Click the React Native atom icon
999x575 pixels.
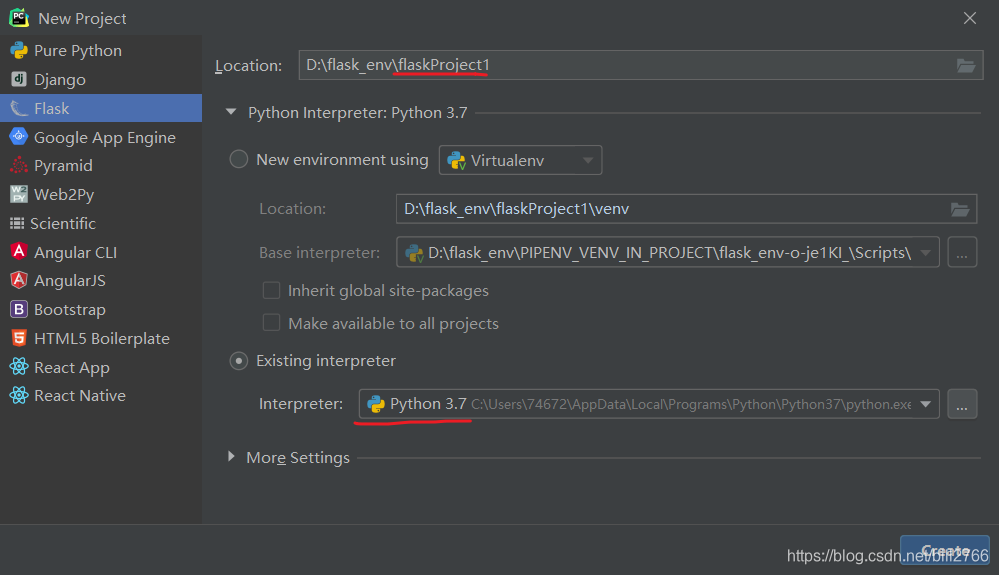pyautogui.click(x=19, y=395)
